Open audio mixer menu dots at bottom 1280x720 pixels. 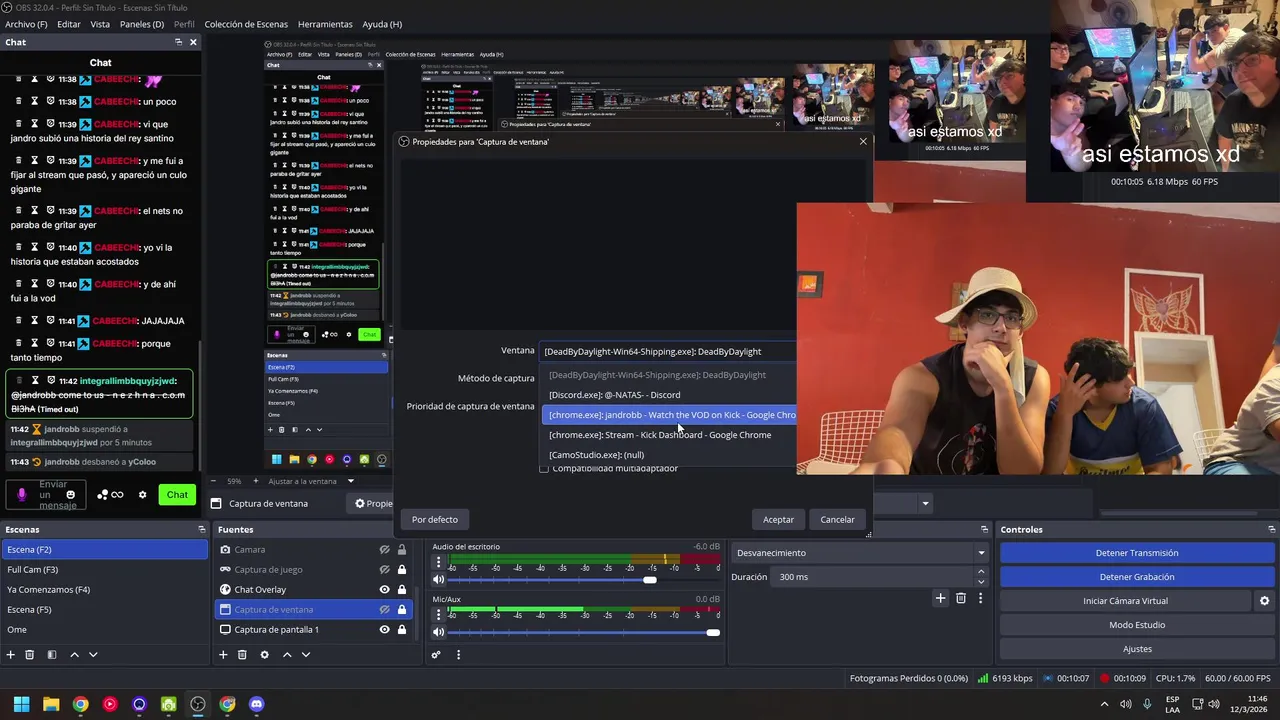[458, 655]
